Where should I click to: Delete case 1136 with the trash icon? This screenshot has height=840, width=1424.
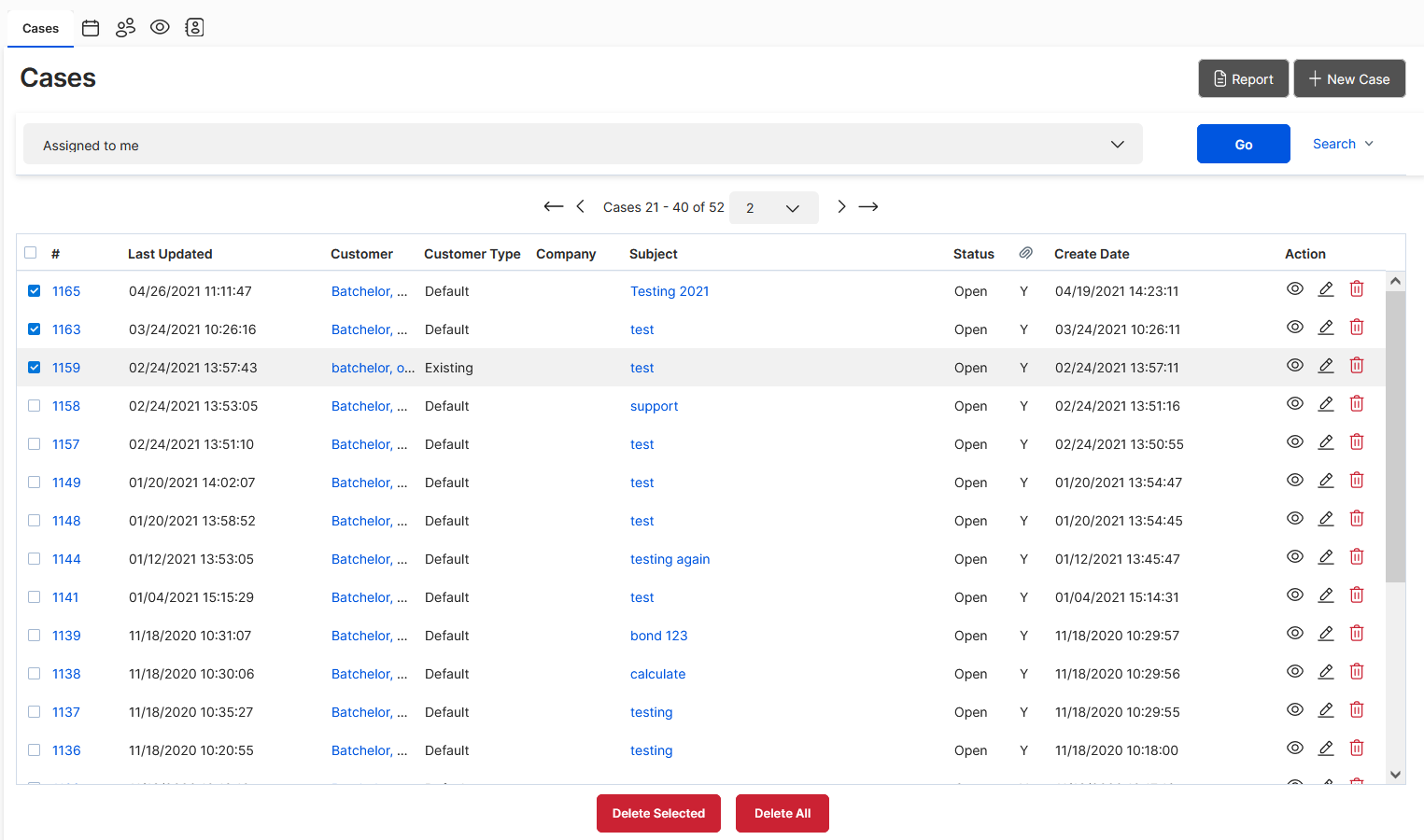click(x=1357, y=749)
